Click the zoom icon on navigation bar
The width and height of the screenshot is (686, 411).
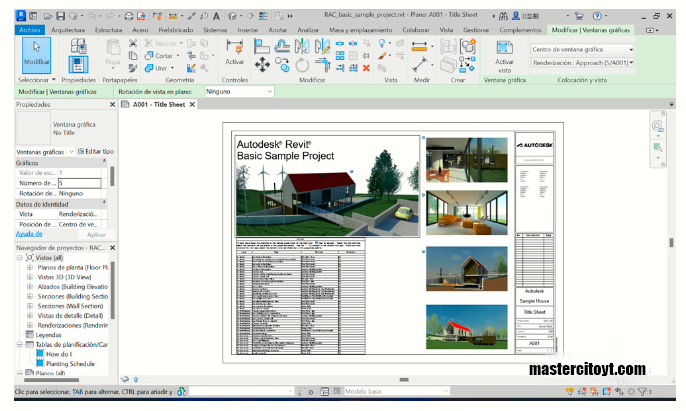point(657,148)
